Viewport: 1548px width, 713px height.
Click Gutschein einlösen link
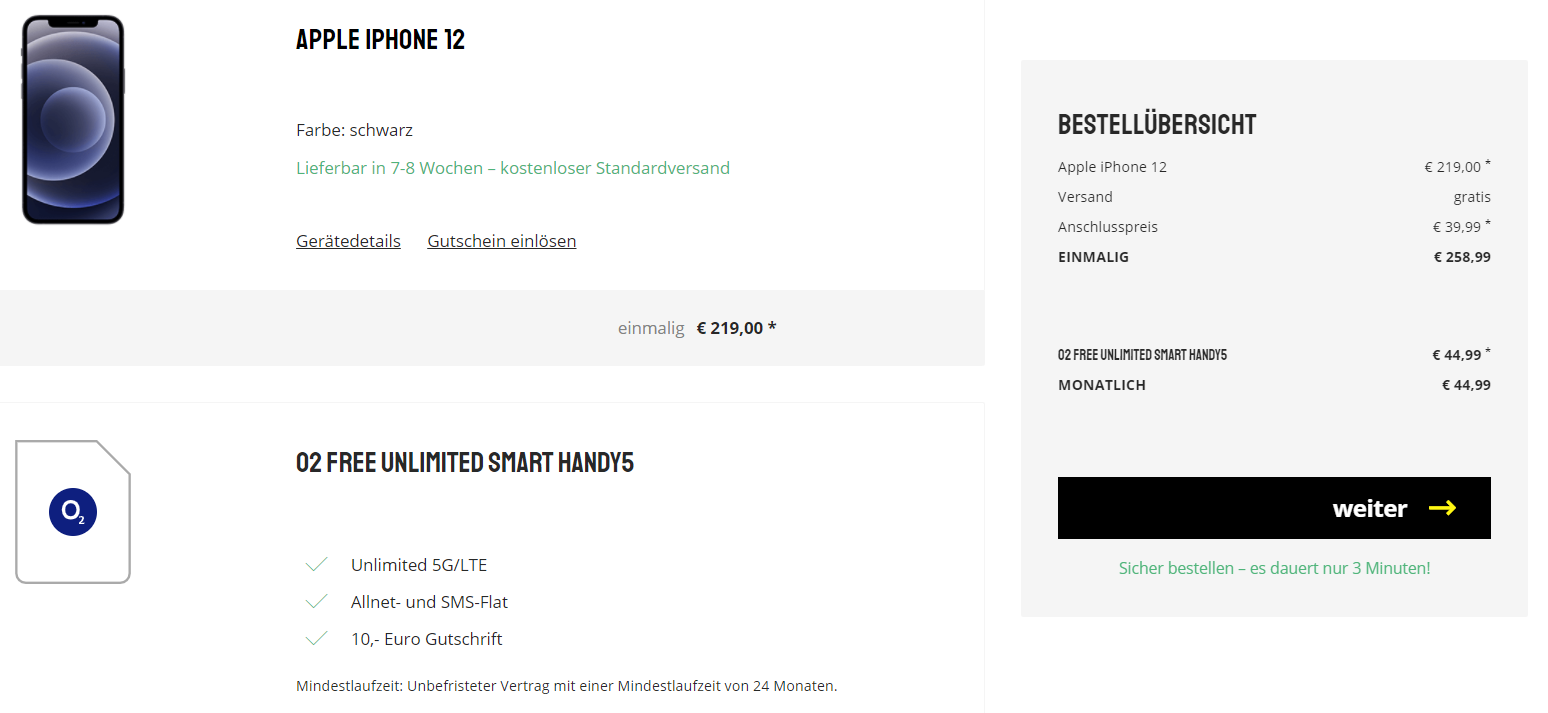[501, 241]
